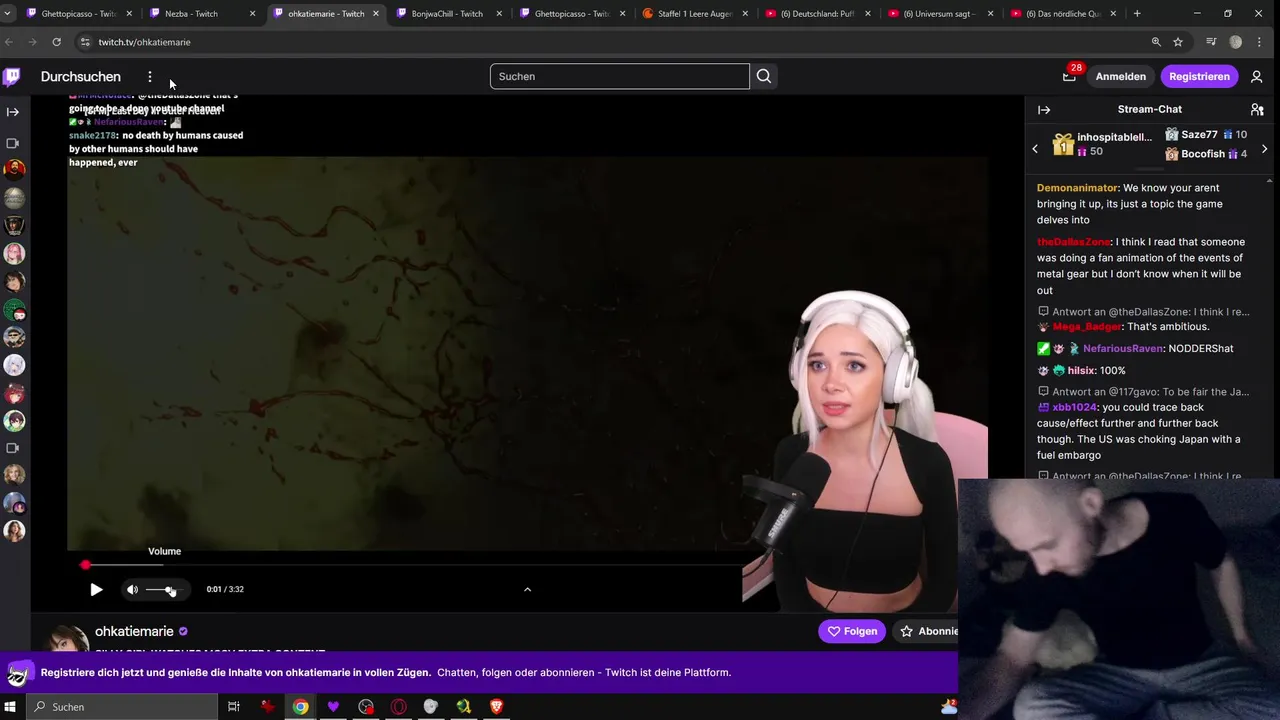Collapse the Stream-Chat panel
Screen dimensions: 1280x720
point(1044,110)
